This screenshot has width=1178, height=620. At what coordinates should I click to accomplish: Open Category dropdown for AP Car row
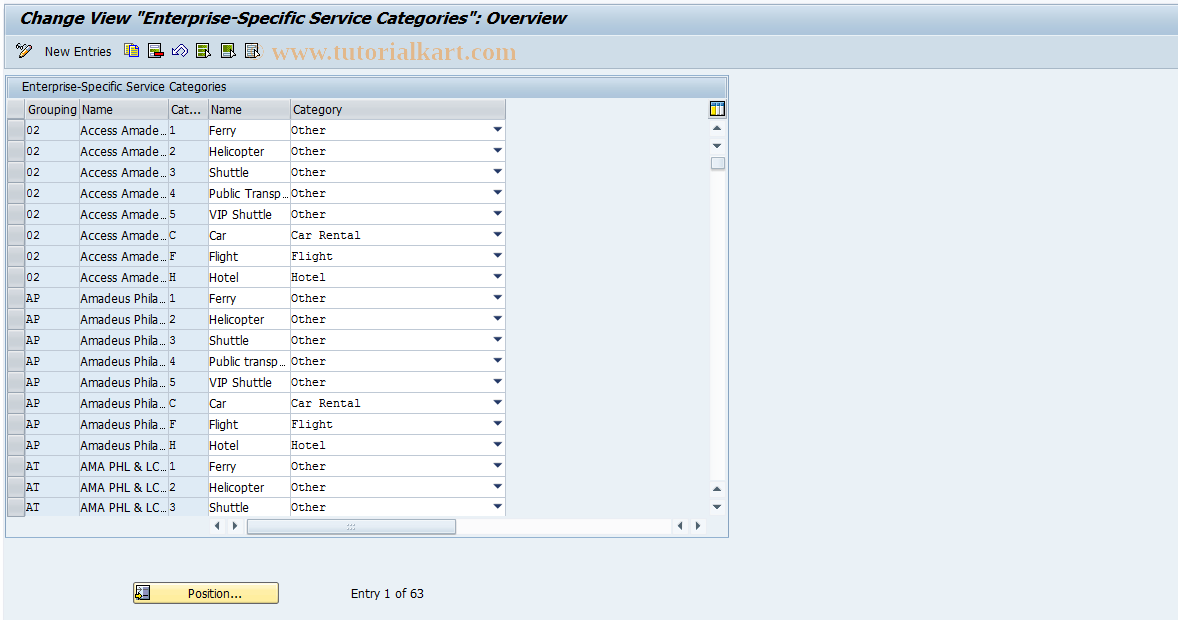tap(497, 404)
